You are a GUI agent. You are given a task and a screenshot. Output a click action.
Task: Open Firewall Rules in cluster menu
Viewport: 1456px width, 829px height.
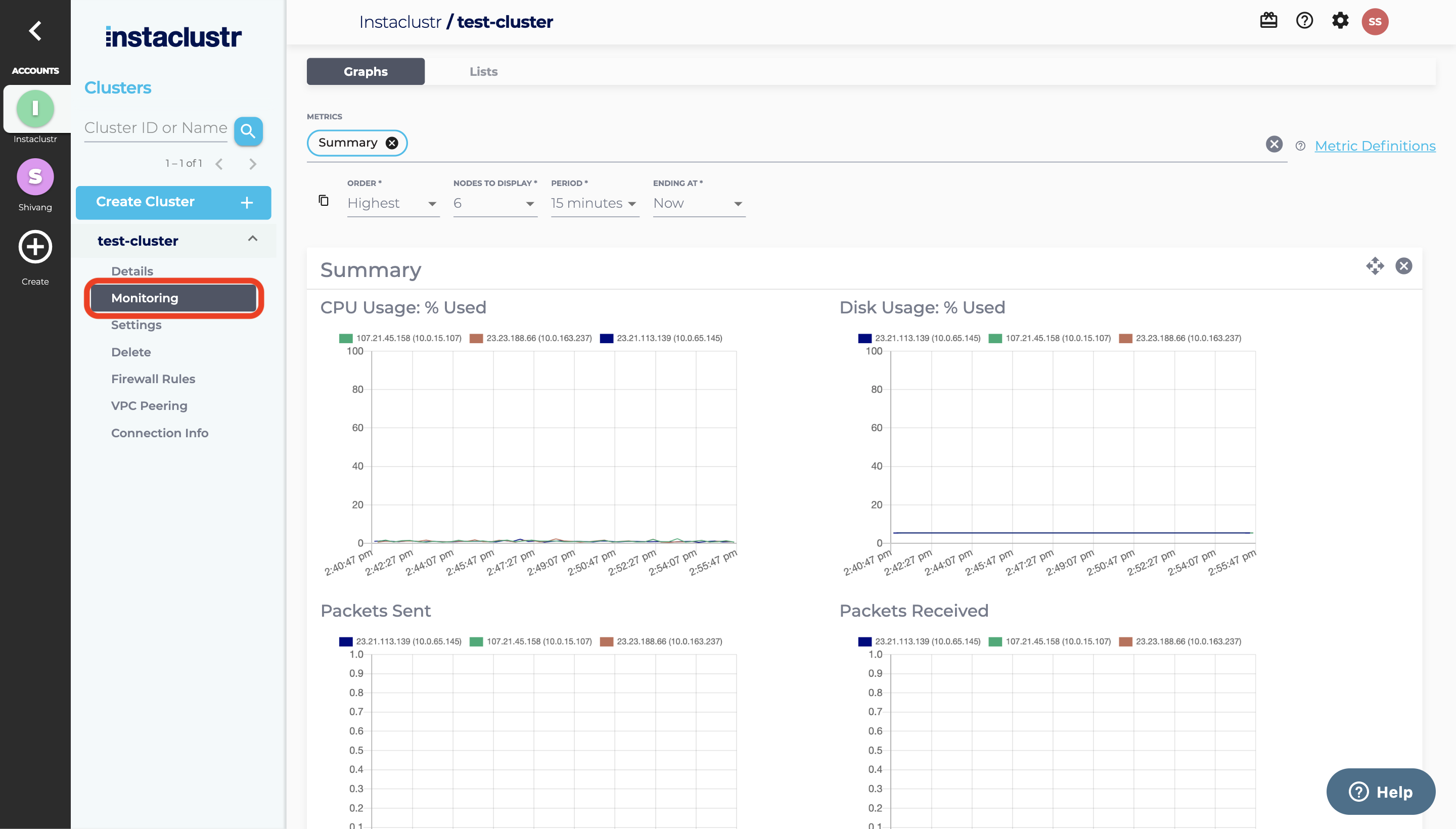point(153,379)
